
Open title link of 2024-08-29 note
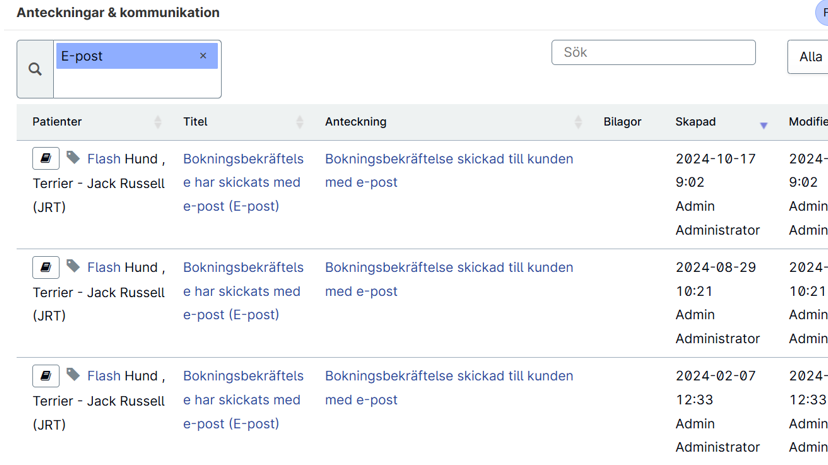tap(243, 291)
